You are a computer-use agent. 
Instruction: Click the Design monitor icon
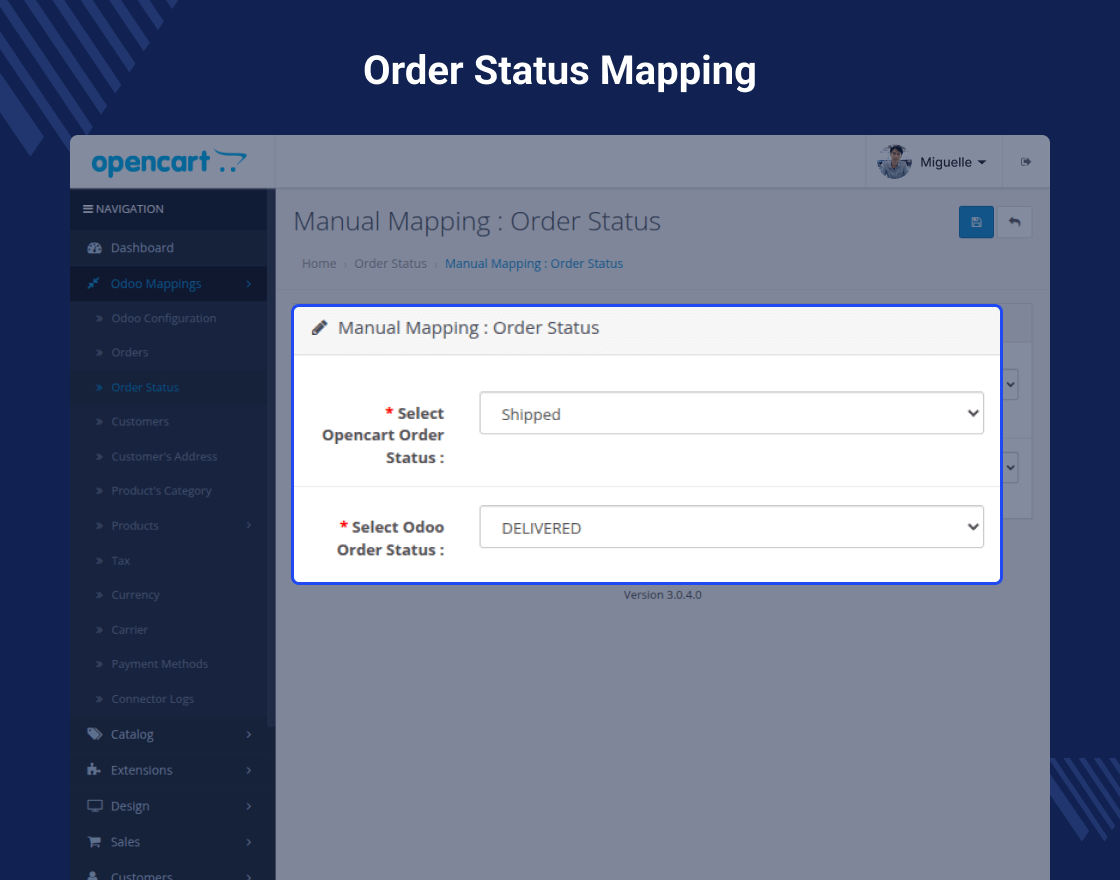pyautogui.click(x=94, y=806)
